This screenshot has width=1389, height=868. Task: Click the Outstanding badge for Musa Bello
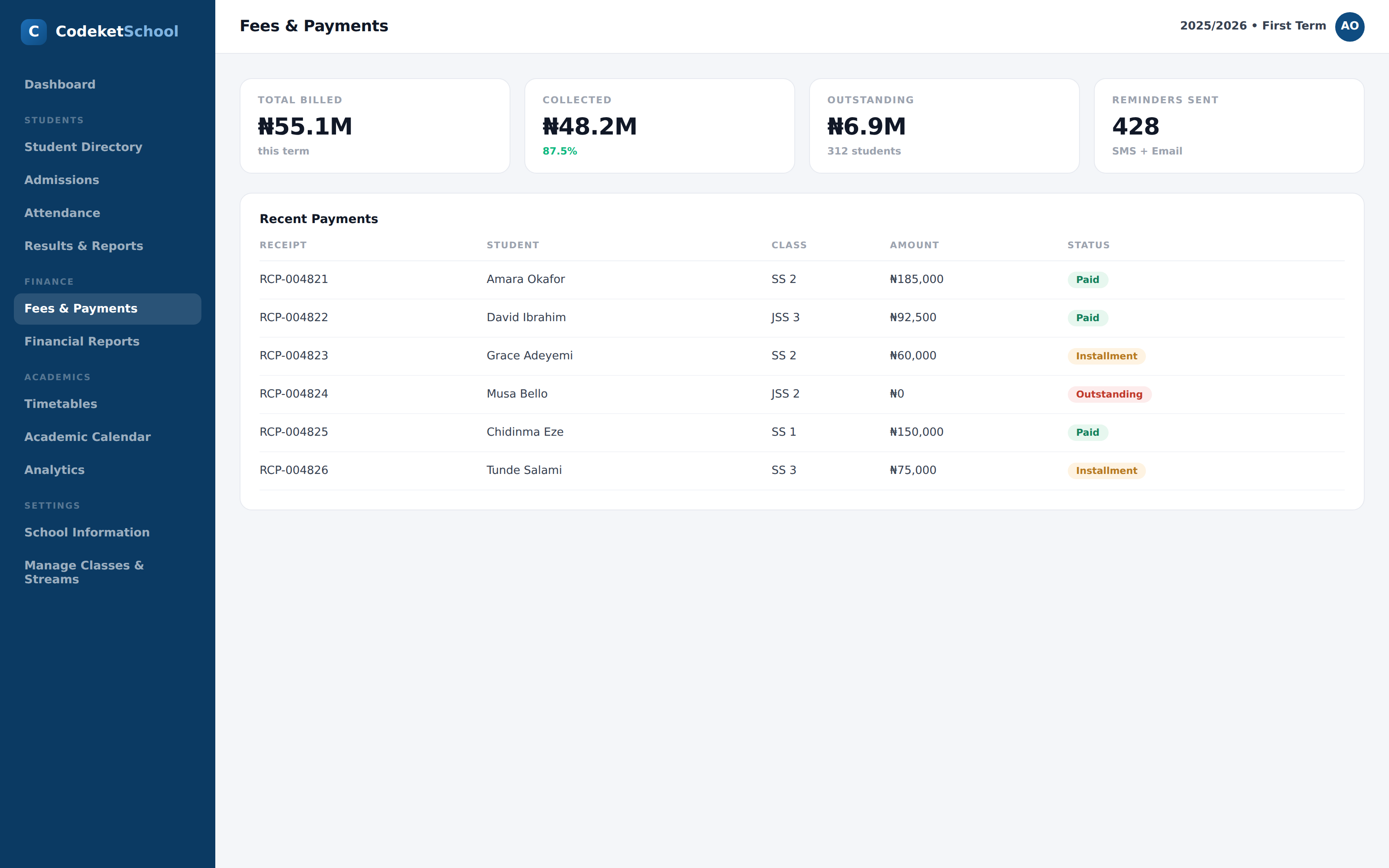pyautogui.click(x=1109, y=395)
